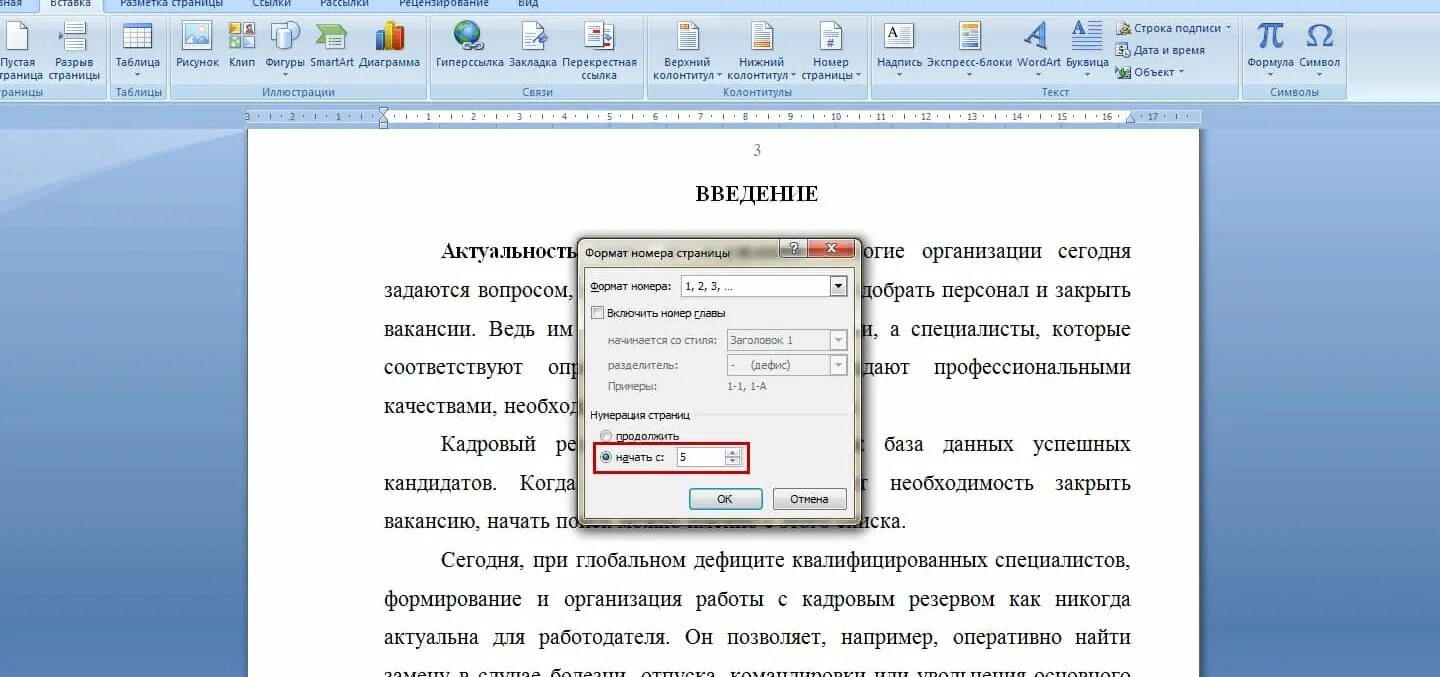Open Верхний колонтитул header menu

(687, 50)
